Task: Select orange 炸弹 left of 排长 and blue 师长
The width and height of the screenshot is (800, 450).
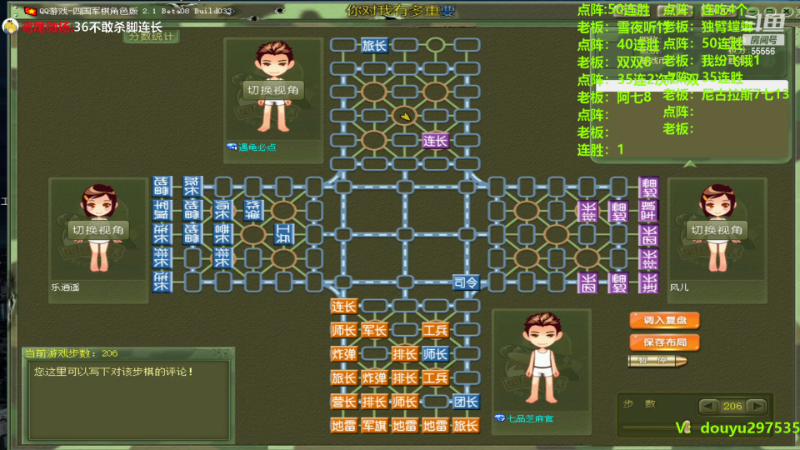Action: click(x=343, y=354)
